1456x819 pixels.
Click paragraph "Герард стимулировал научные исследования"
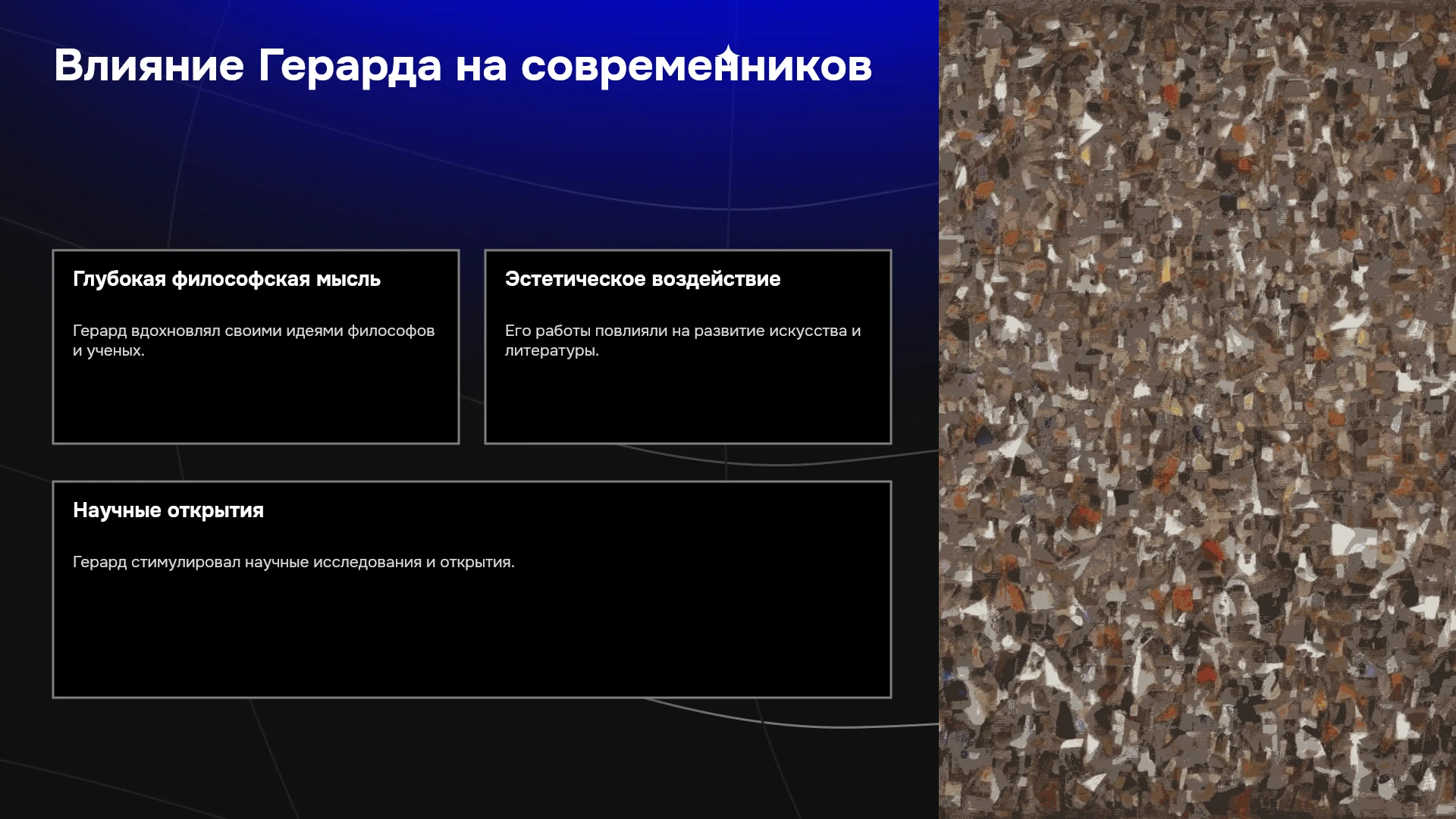(293, 562)
